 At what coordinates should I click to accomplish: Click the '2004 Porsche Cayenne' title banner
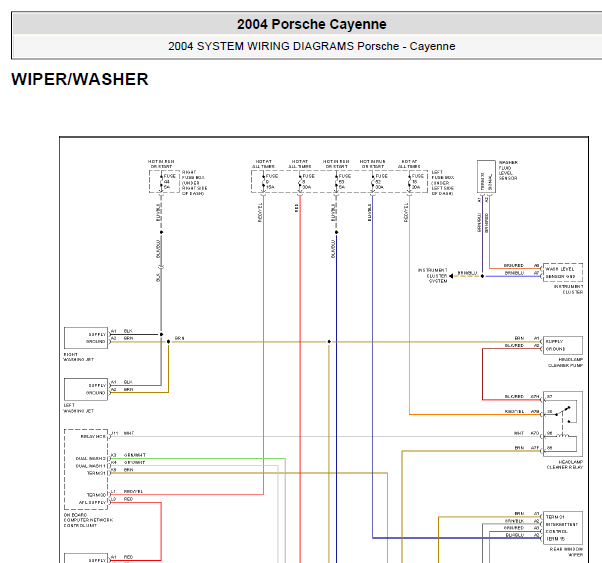311,24
